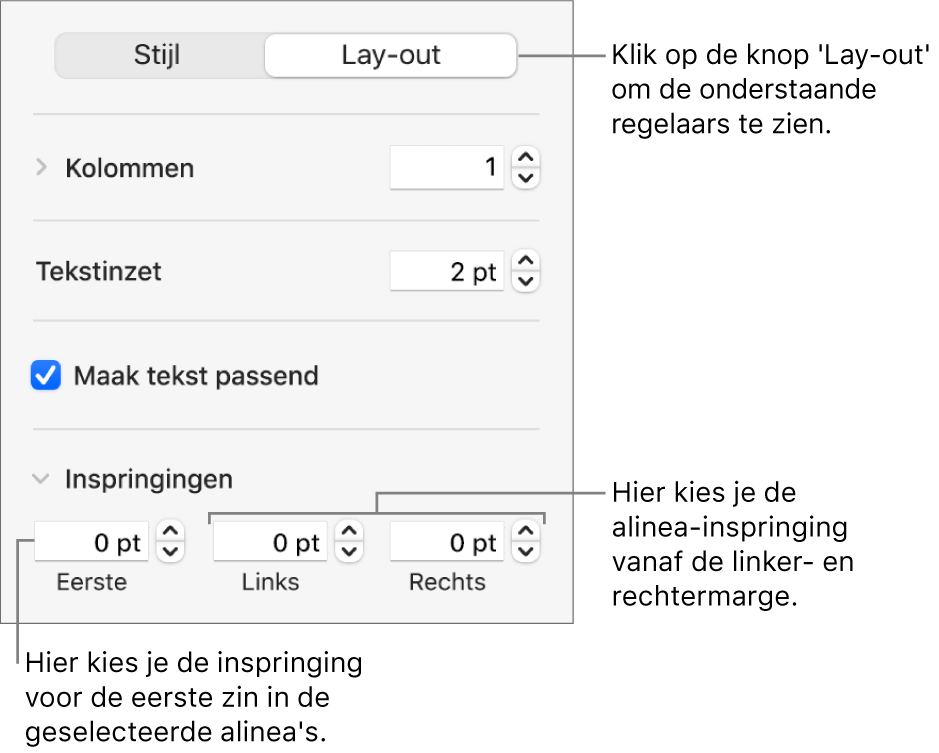Decrease the Kolommen count with down arrow
Image resolution: width=939 pixels, height=753 pixels.
tap(526, 178)
